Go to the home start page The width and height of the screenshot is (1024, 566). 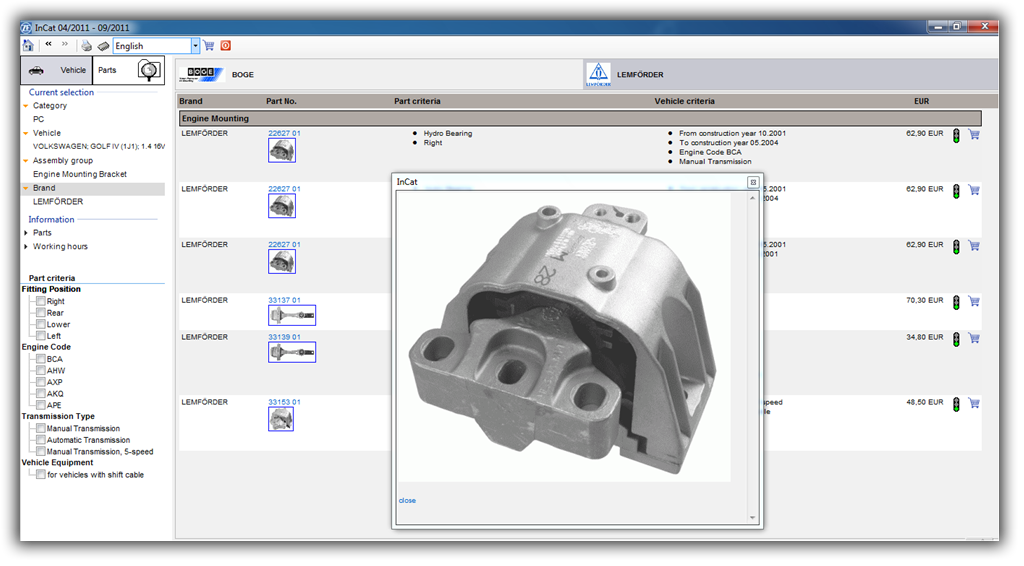[x=28, y=45]
